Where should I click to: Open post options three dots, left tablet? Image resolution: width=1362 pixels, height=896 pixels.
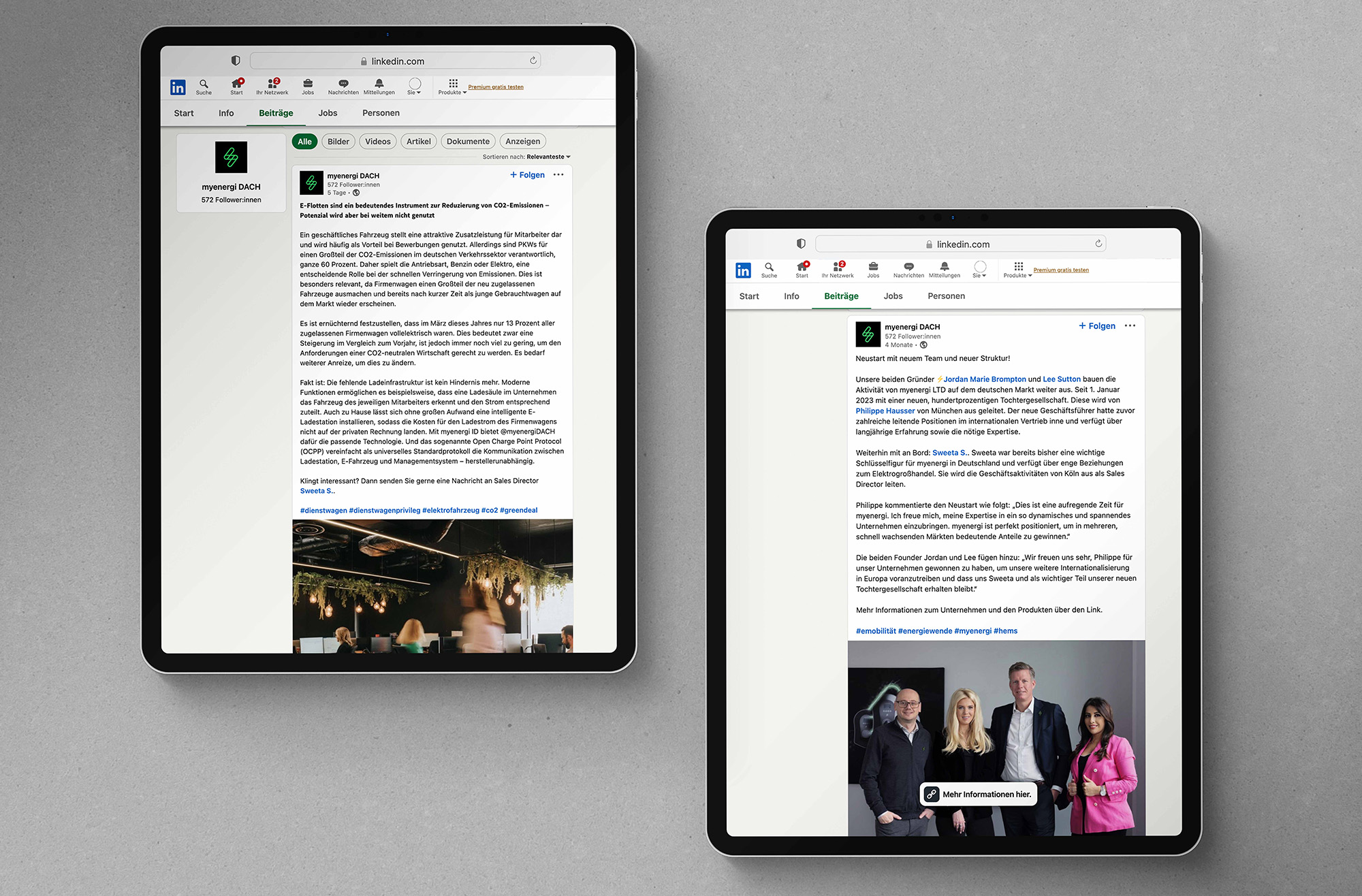coord(558,175)
